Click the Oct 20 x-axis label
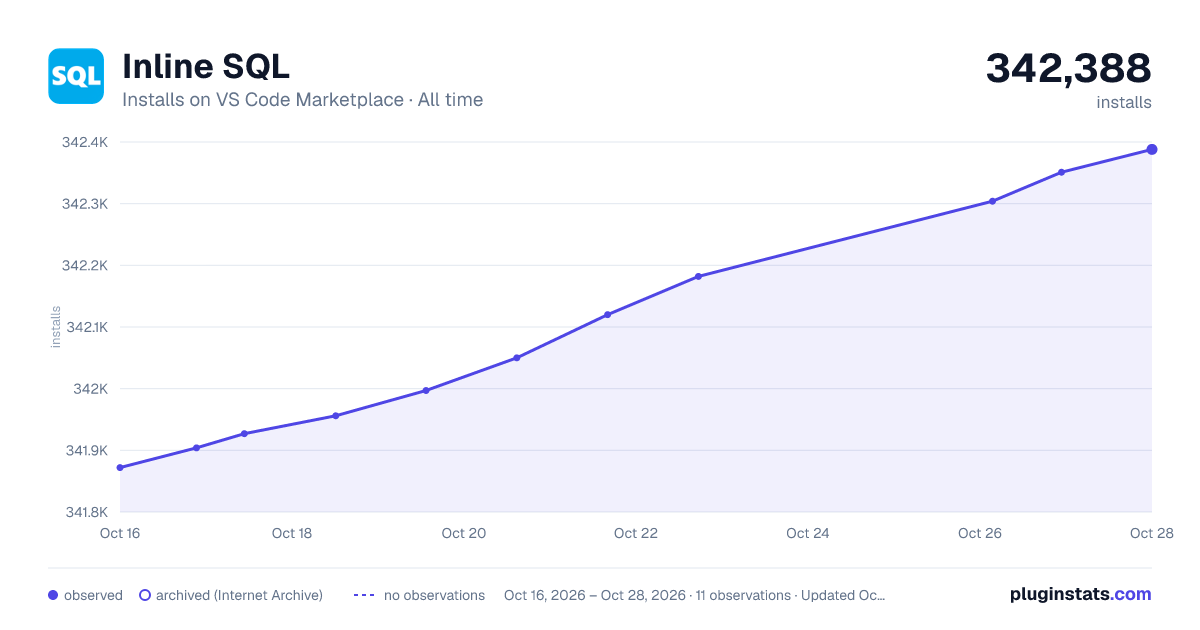This screenshot has width=1200, height=630. [x=464, y=533]
